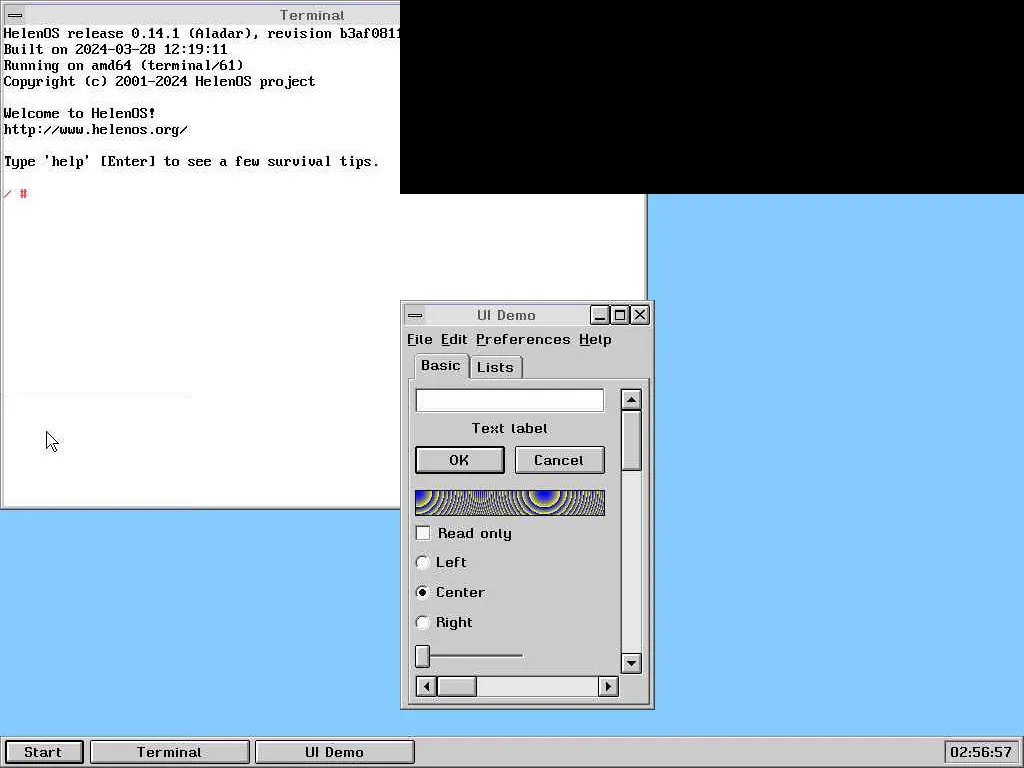Click the 'Text label' text

[x=510, y=428]
